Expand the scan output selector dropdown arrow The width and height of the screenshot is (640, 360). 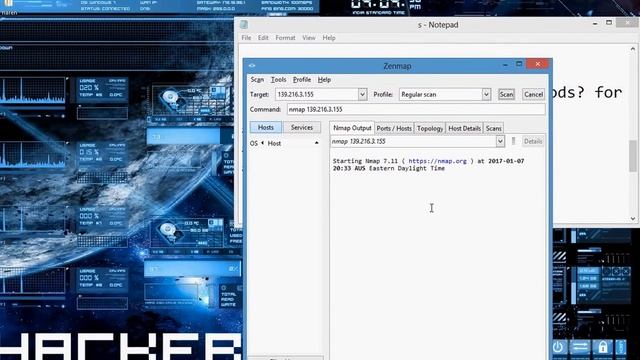click(500, 141)
